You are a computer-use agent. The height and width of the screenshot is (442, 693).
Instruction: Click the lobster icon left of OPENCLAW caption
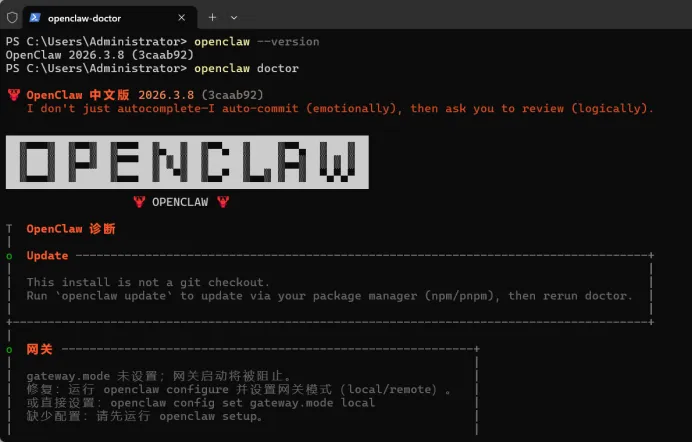[139, 202]
